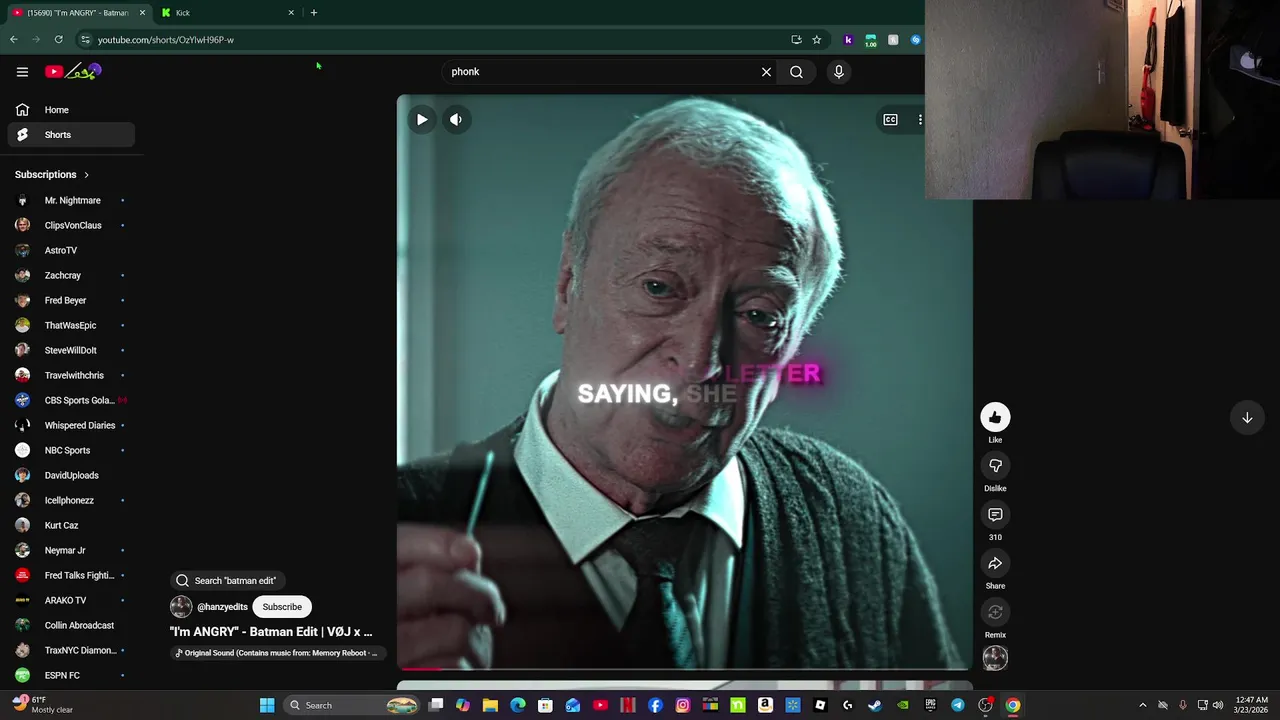Screen dimensions: 1280x720
Task: Open the @hanzyedits channel link
Action: pos(222,607)
